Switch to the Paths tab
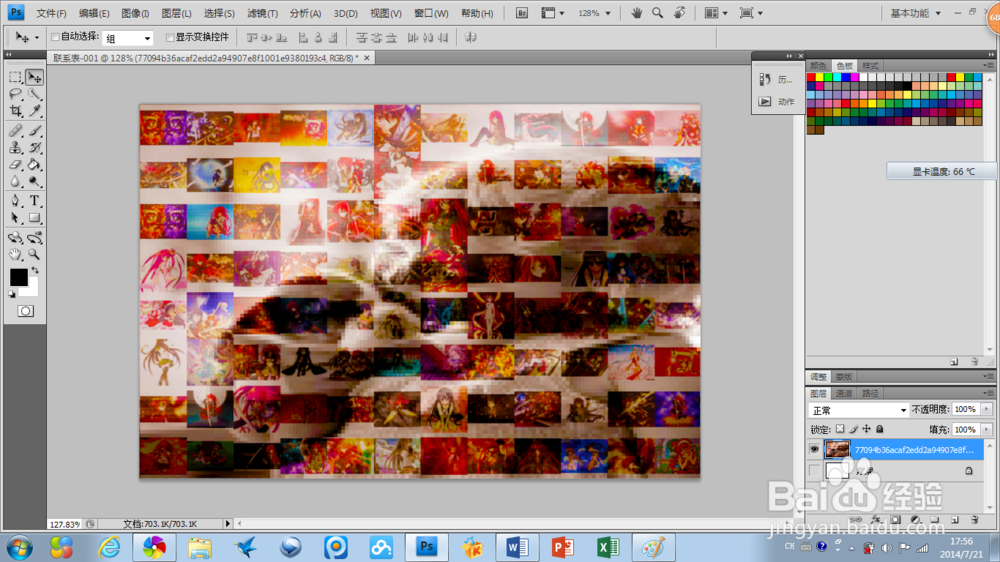 click(x=870, y=394)
